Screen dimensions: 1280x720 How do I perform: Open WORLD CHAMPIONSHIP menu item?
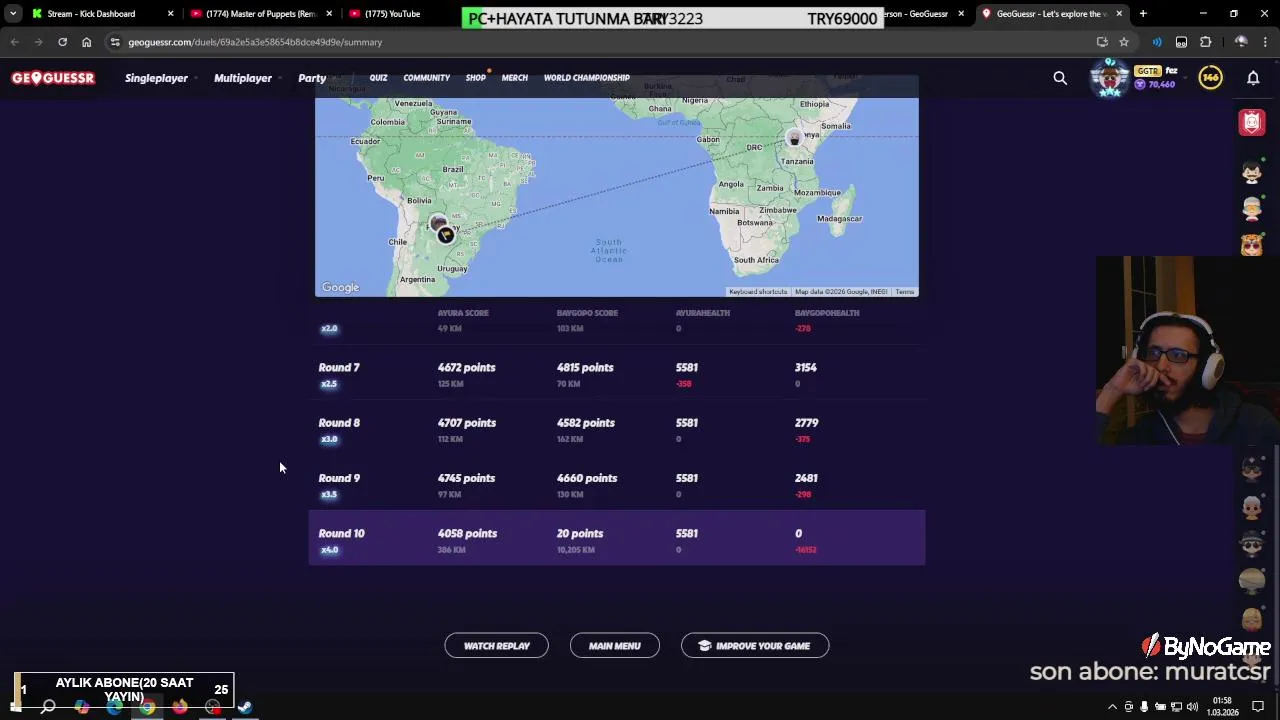(587, 78)
